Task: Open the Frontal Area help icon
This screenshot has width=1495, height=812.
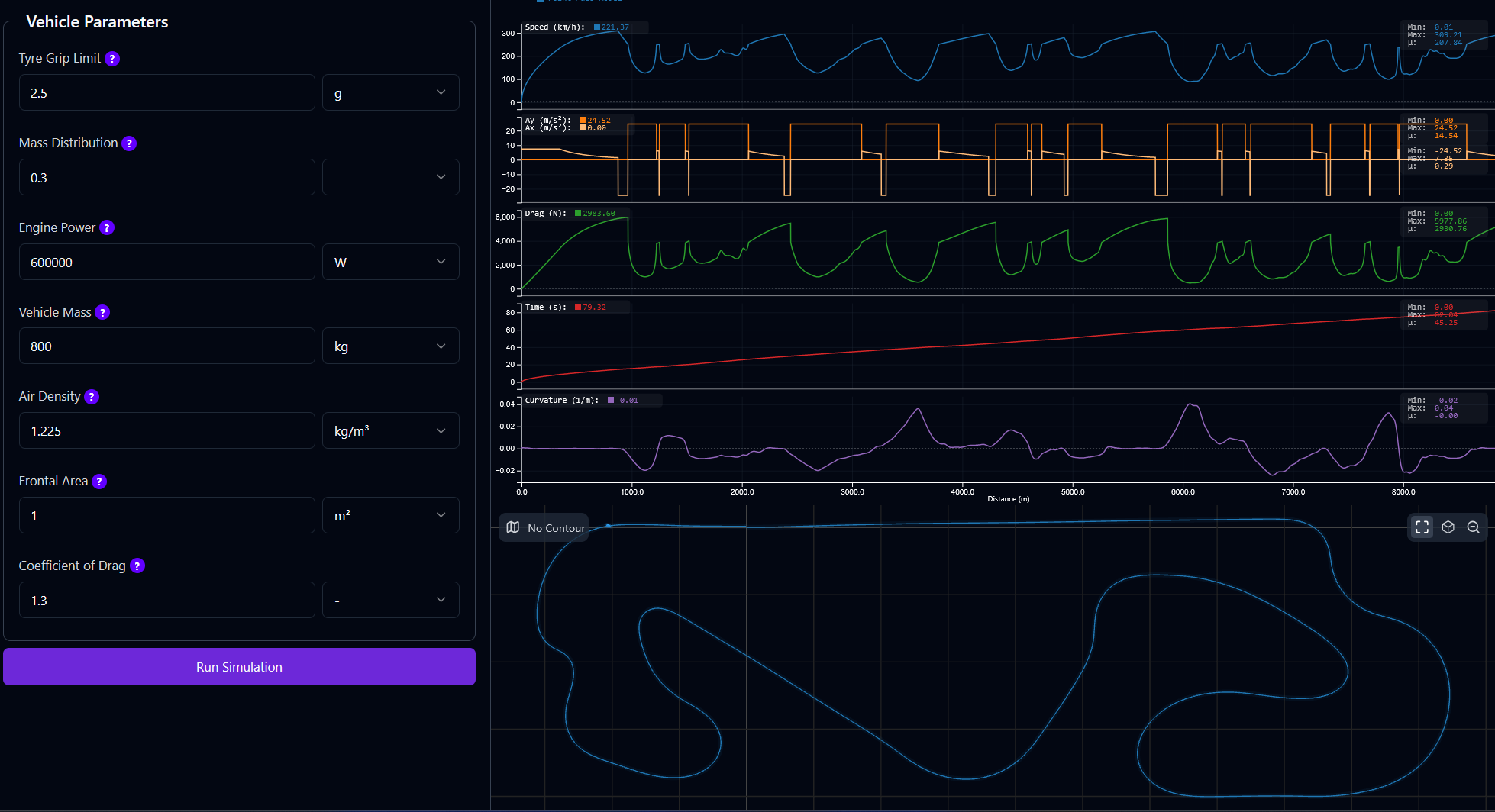Action: (x=98, y=481)
